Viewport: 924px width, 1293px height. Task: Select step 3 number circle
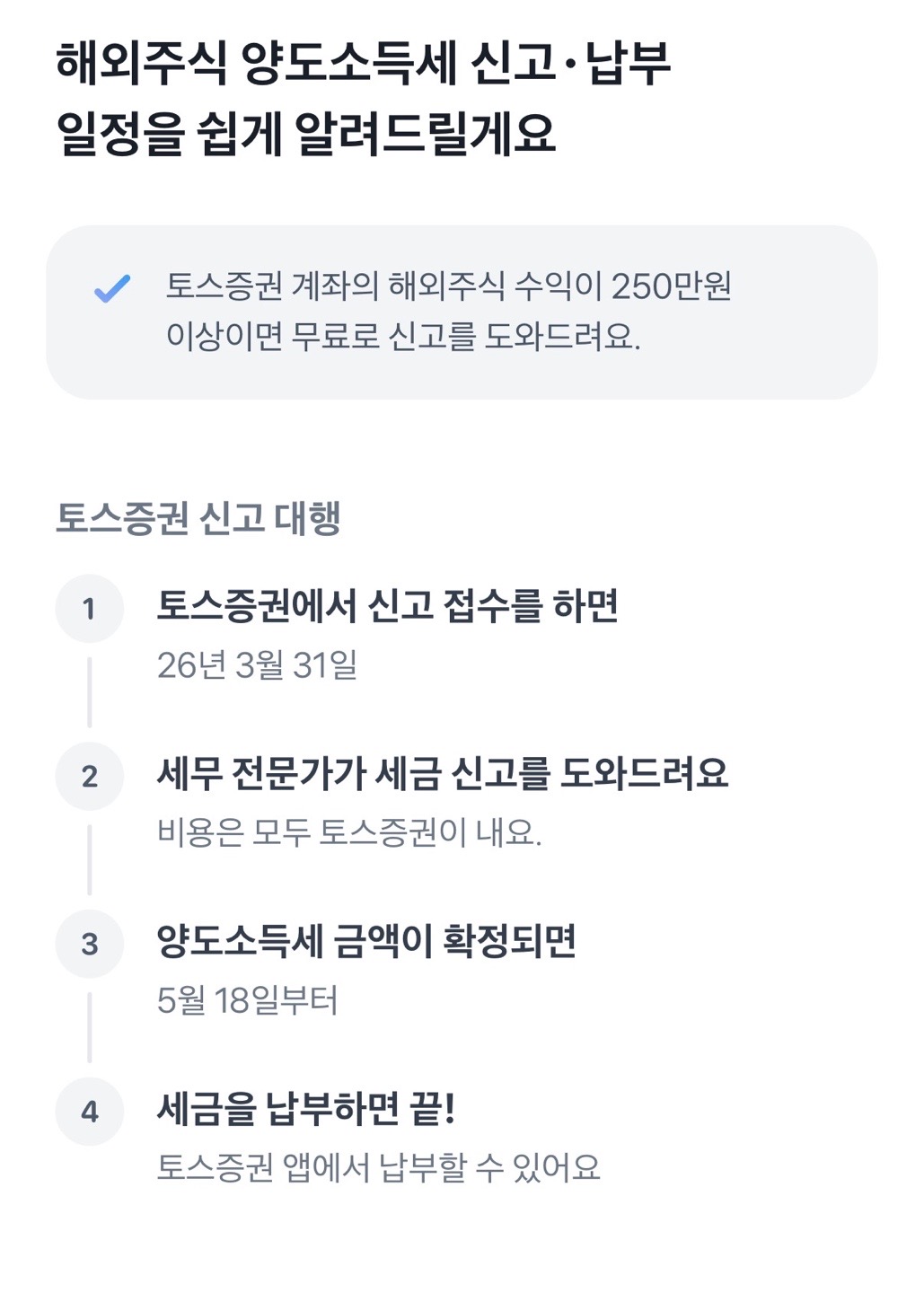[x=89, y=944]
